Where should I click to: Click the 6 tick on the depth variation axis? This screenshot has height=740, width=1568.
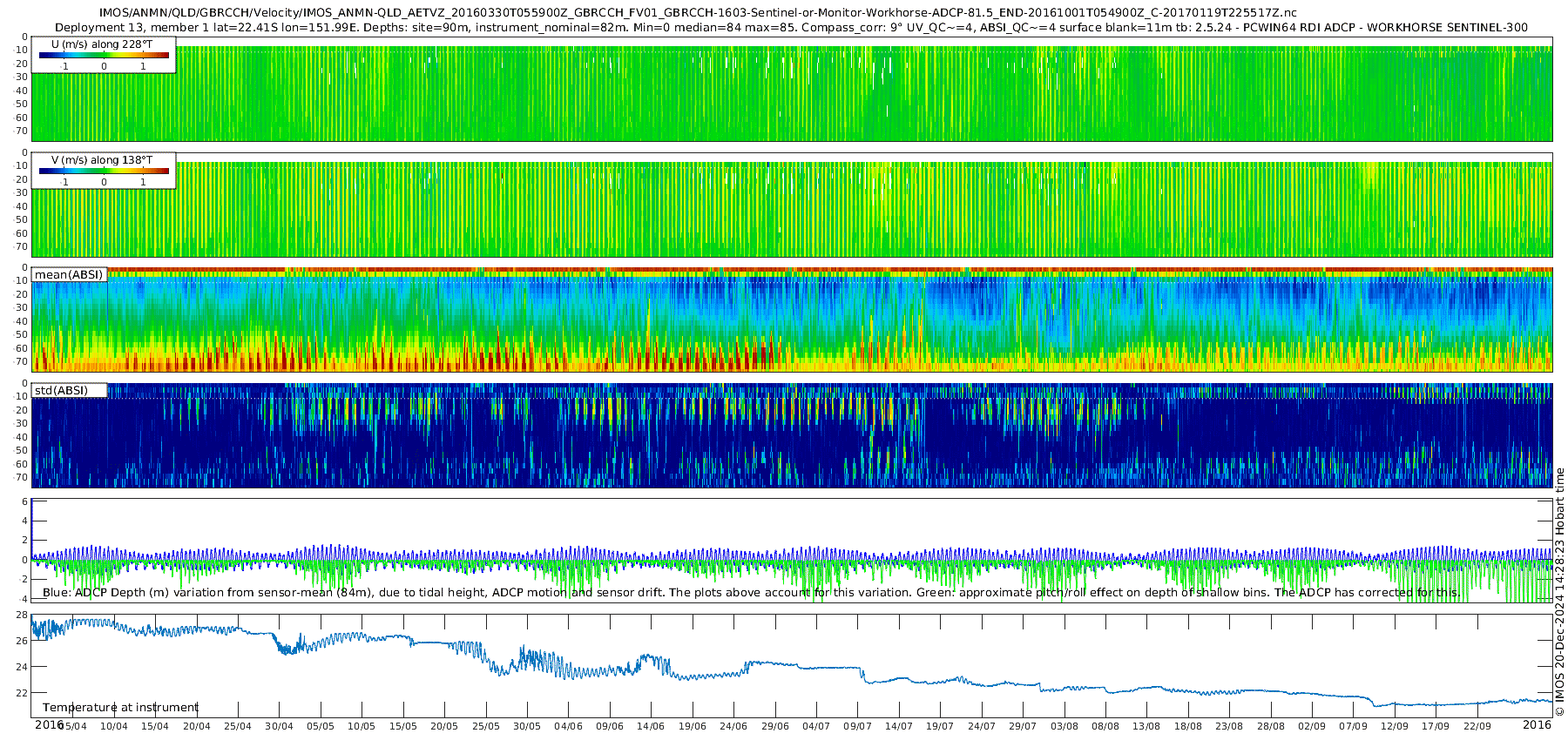click(24, 502)
